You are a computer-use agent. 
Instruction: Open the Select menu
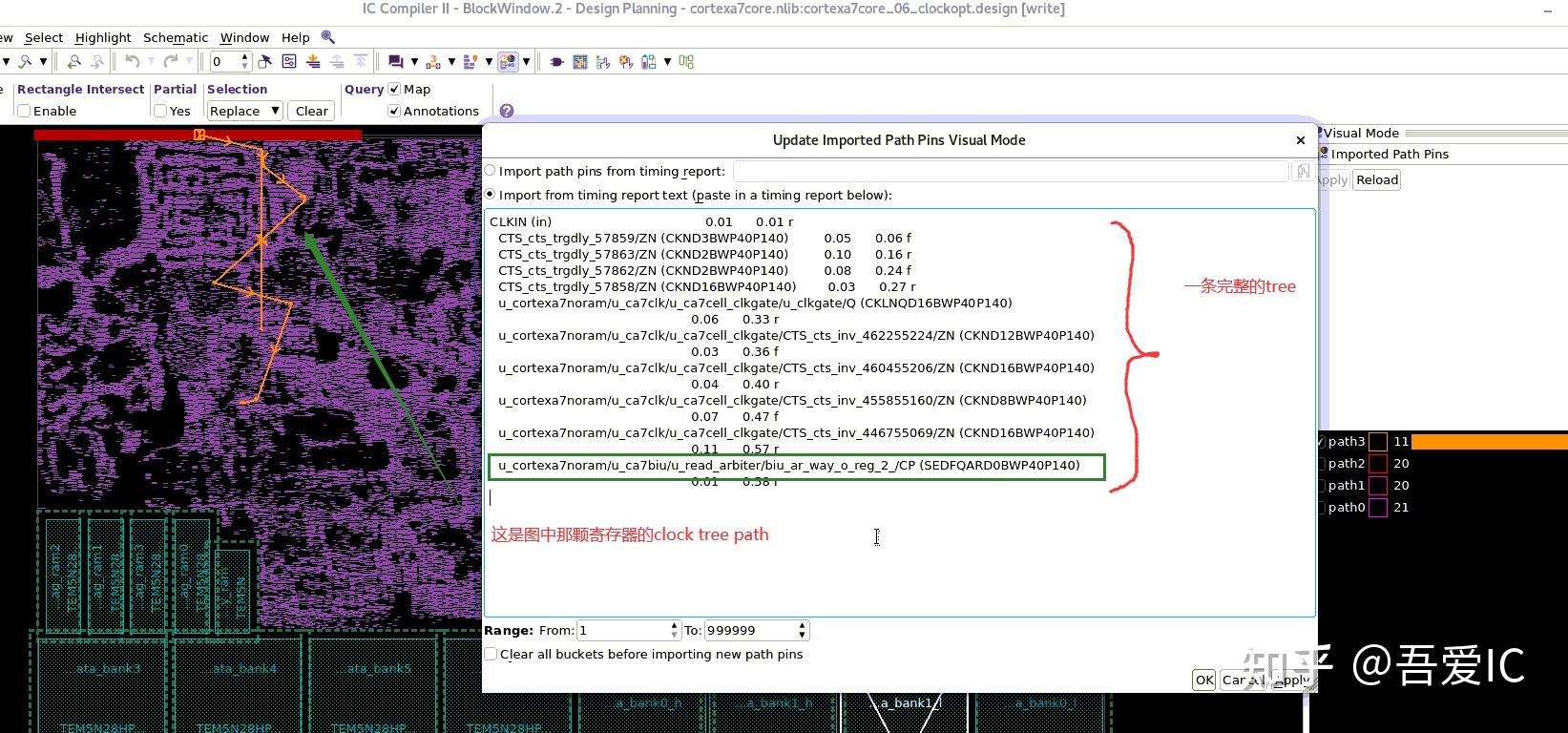[44, 37]
